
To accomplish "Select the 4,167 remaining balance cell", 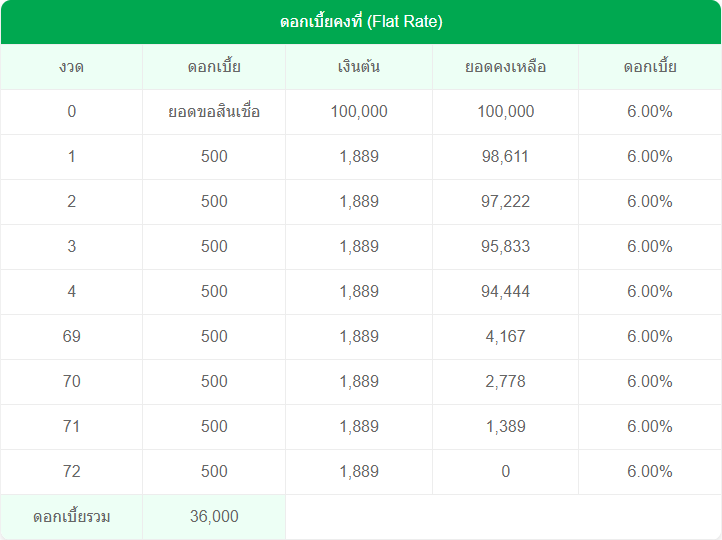I will pyautogui.click(x=505, y=337).
